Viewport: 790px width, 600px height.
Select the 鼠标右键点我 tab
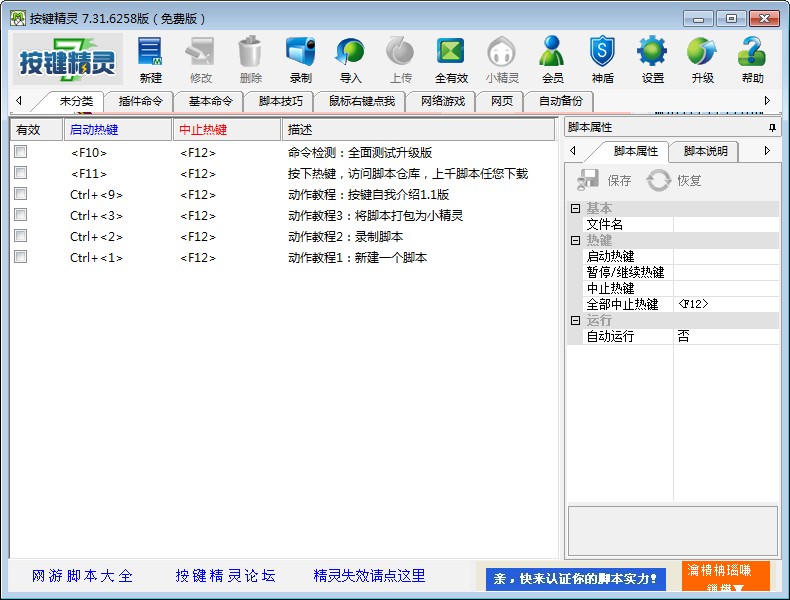point(362,101)
